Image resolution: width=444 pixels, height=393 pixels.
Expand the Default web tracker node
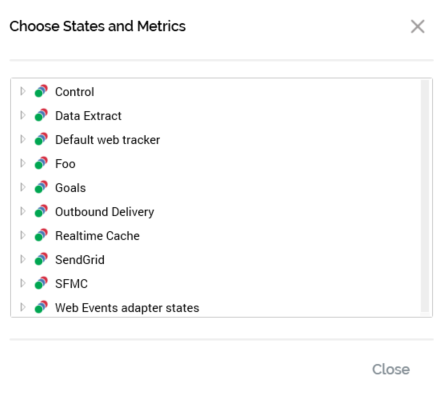(23, 139)
